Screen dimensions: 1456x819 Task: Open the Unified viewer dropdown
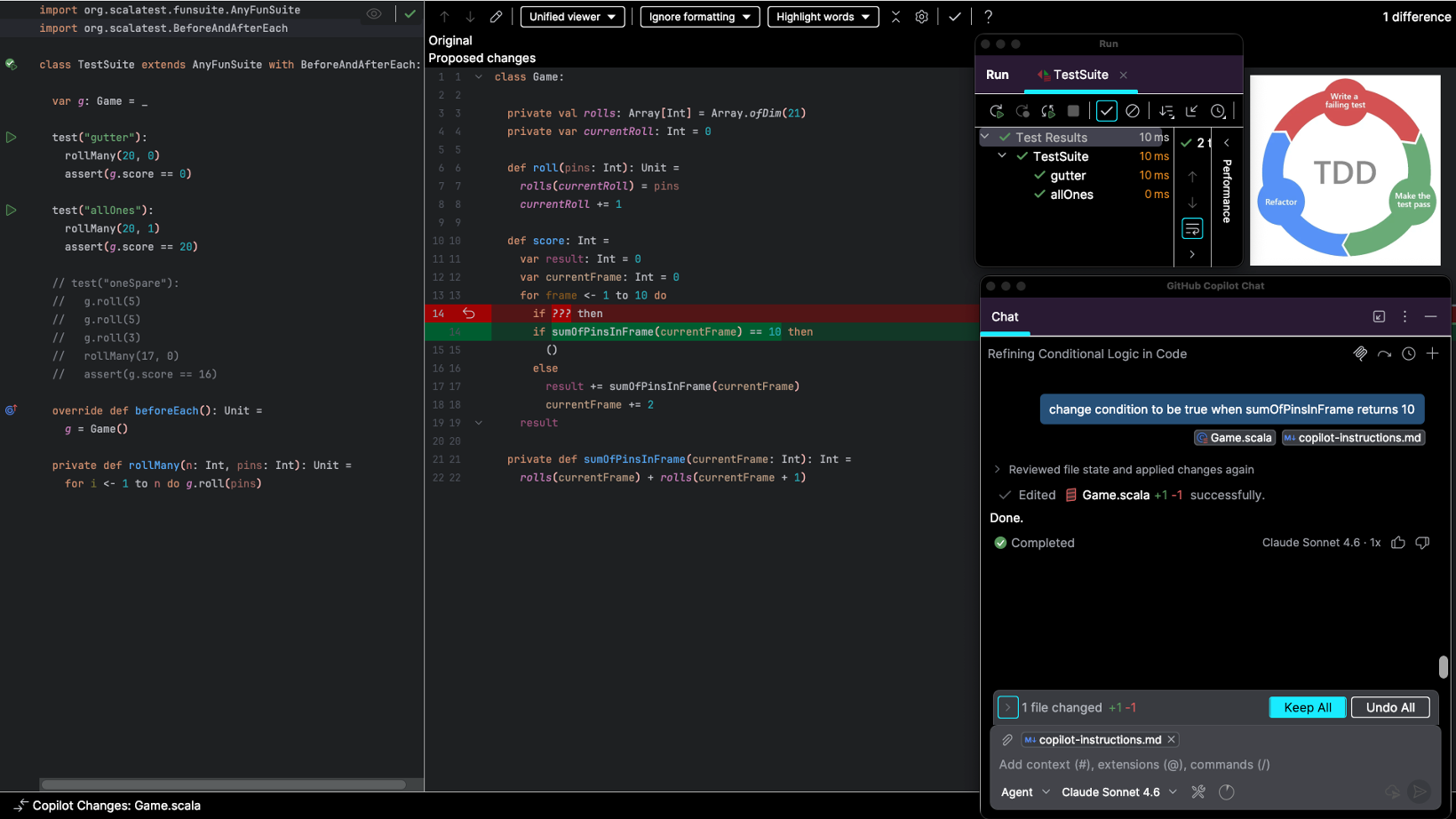572,17
